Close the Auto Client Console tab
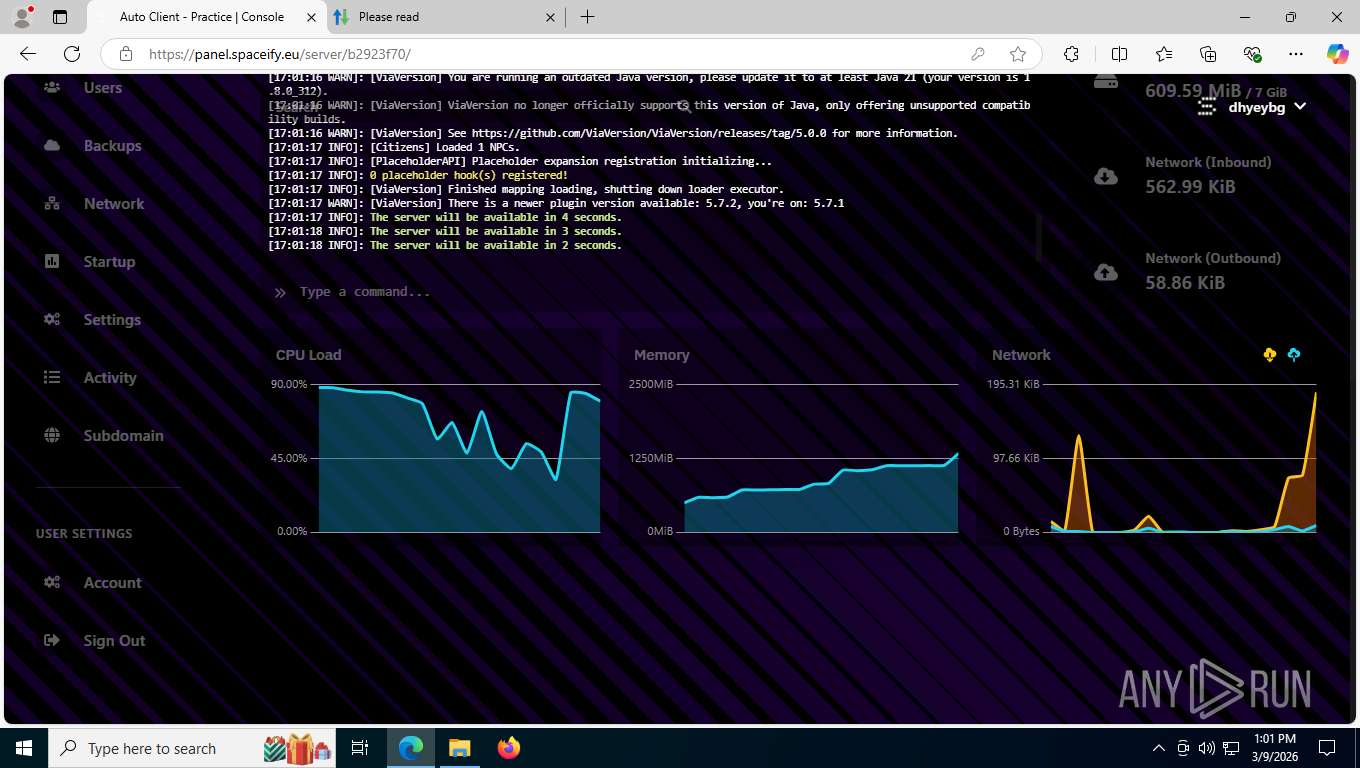 [x=312, y=17]
